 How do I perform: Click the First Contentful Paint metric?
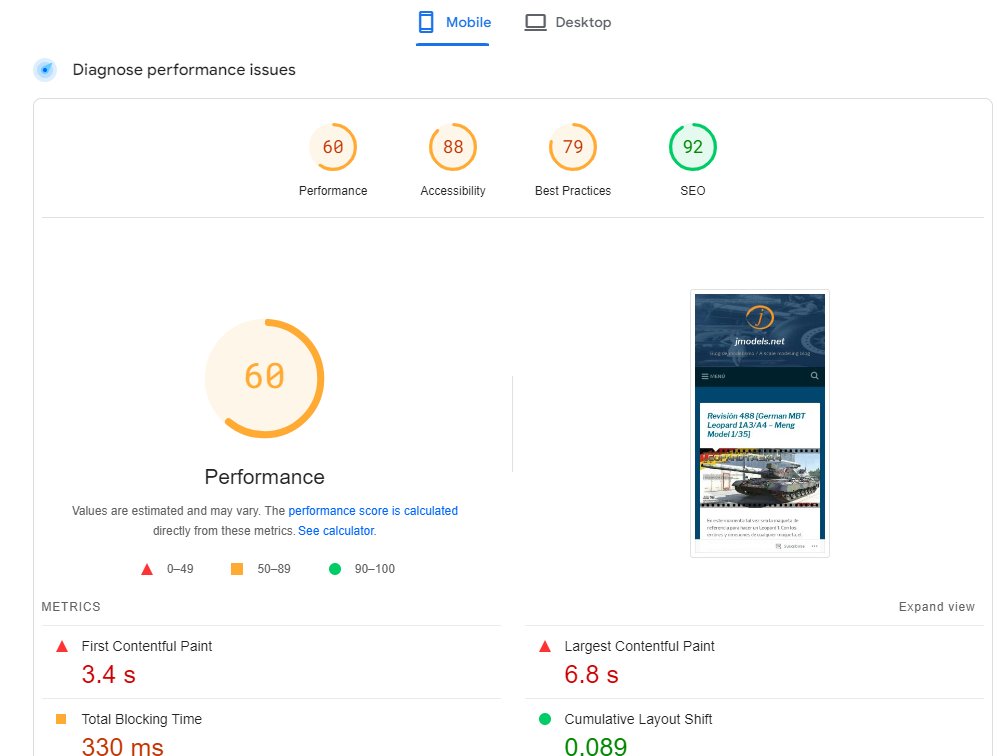pyautogui.click(x=147, y=646)
